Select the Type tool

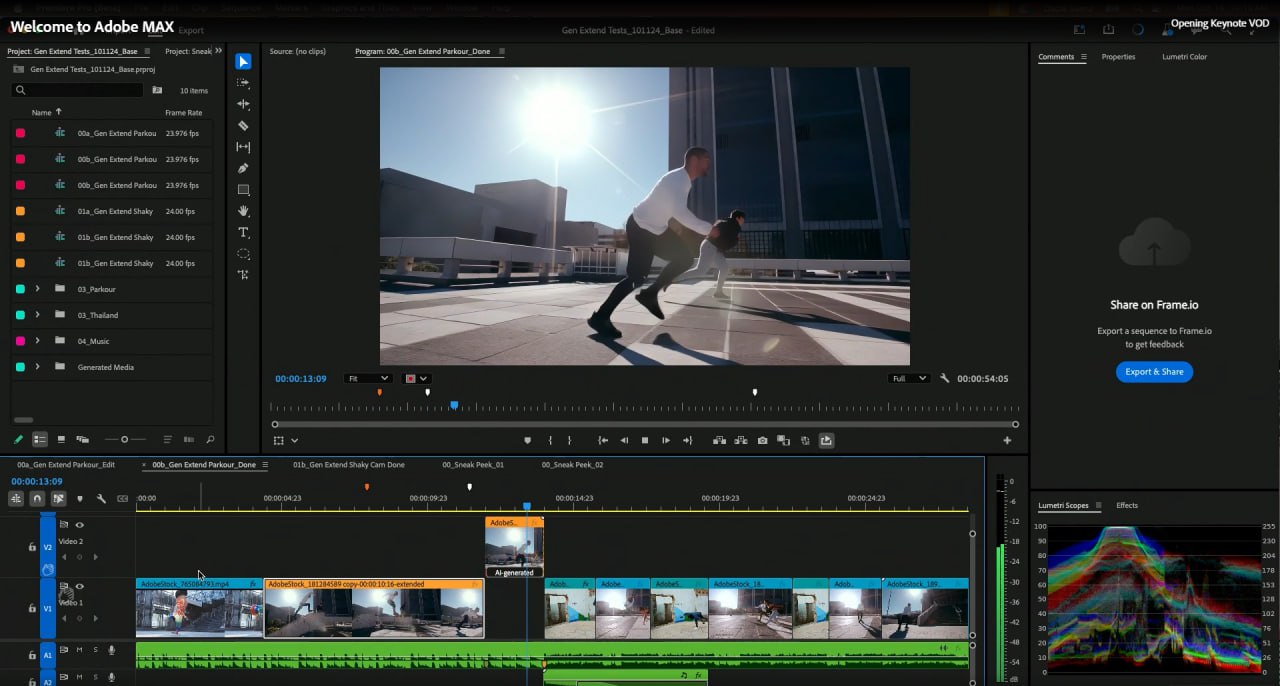pos(243,232)
